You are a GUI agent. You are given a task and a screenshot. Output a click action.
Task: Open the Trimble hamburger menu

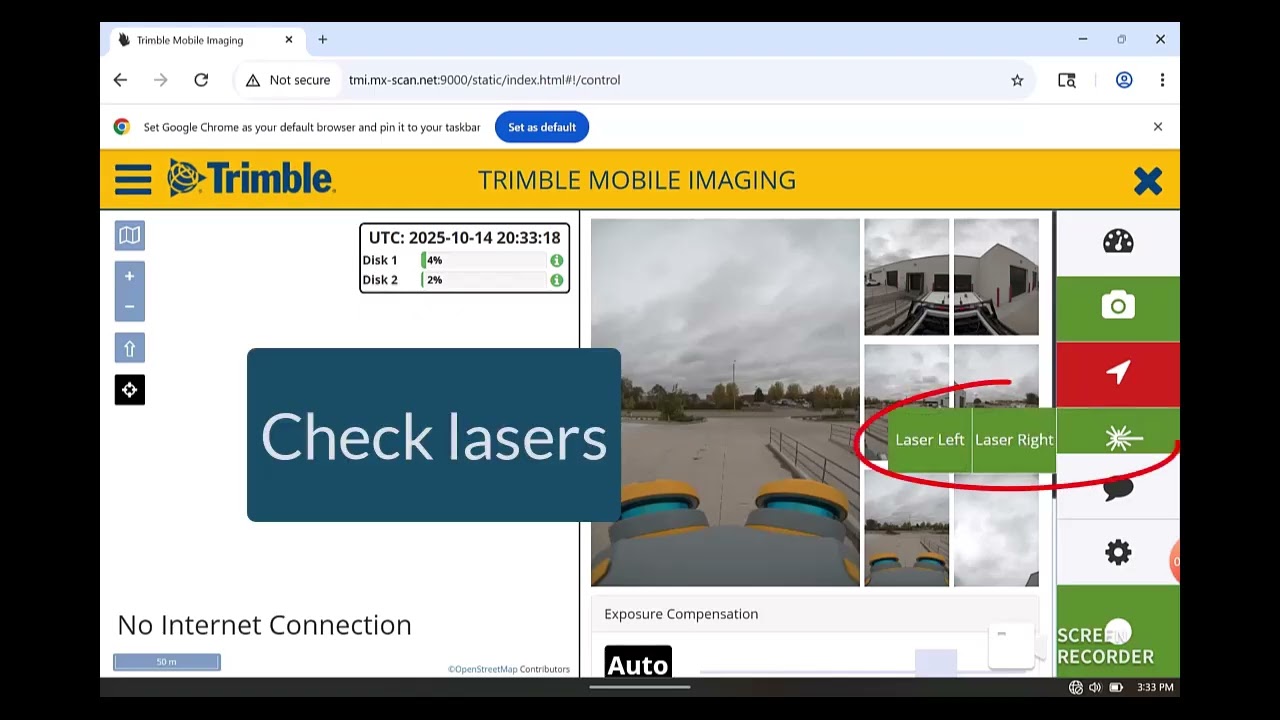click(133, 180)
